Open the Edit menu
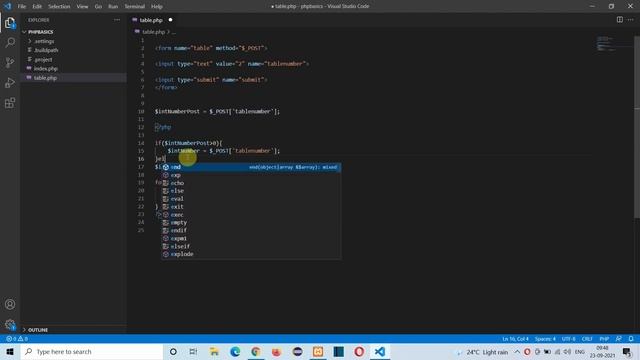This screenshot has height=360, width=640. click(37, 7)
